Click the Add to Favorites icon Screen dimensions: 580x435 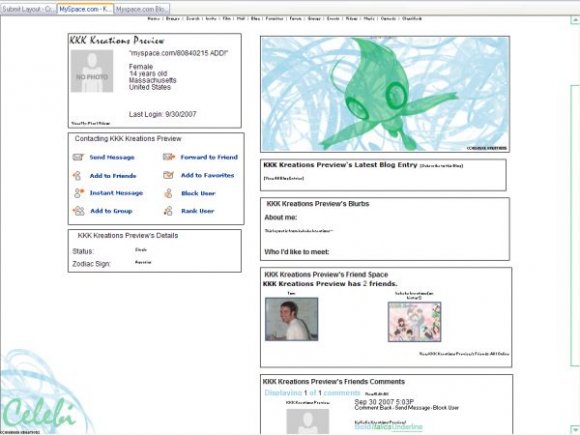pos(168,175)
